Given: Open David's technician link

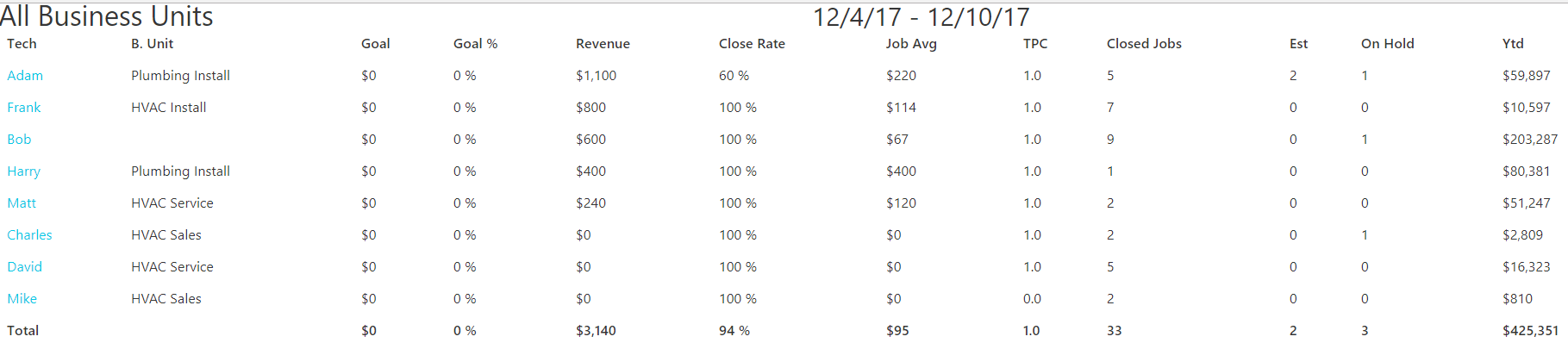Looking at the screenshot, I should coord(24,267).
